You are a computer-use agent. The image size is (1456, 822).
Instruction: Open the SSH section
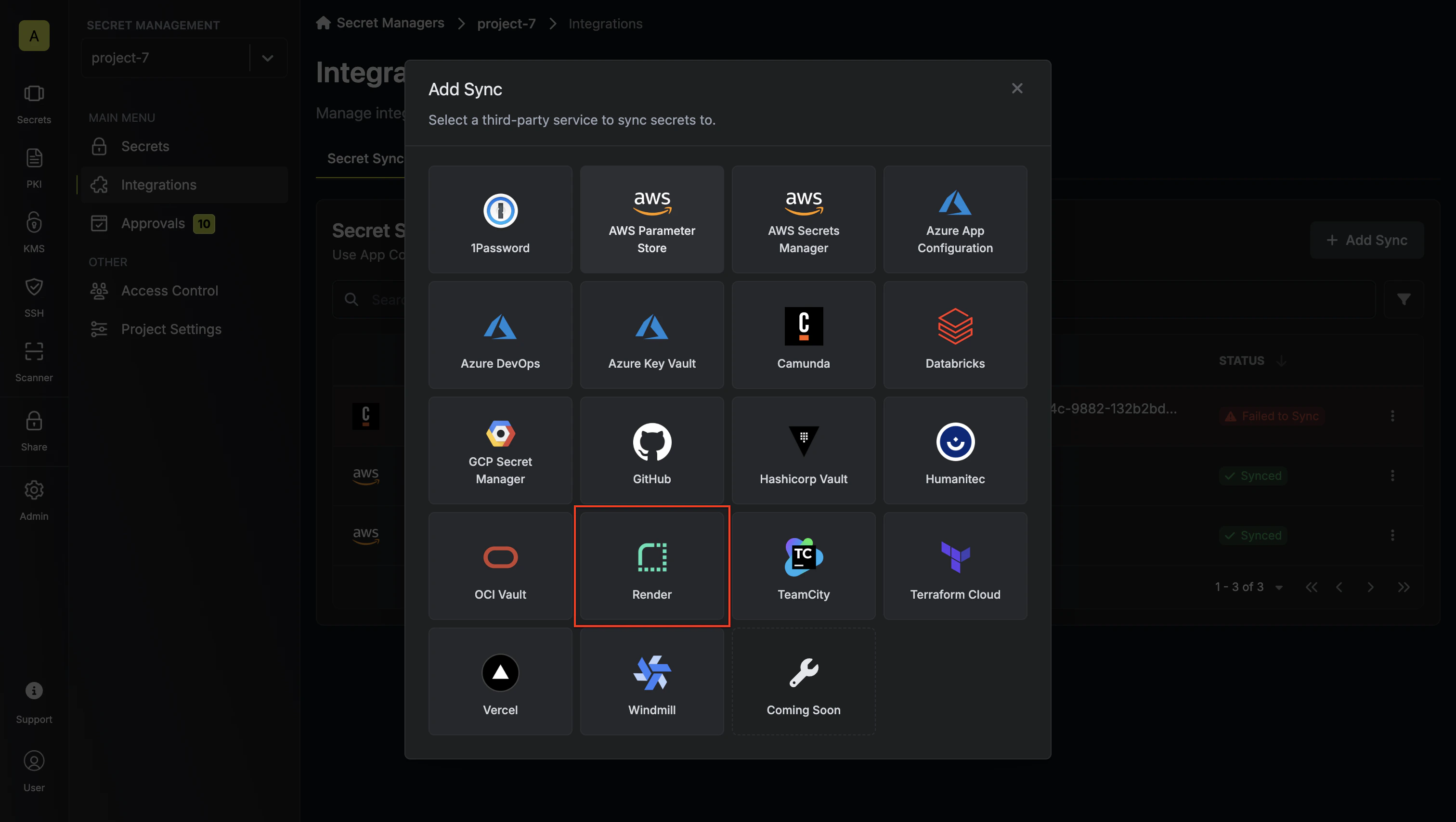(34, 297)
